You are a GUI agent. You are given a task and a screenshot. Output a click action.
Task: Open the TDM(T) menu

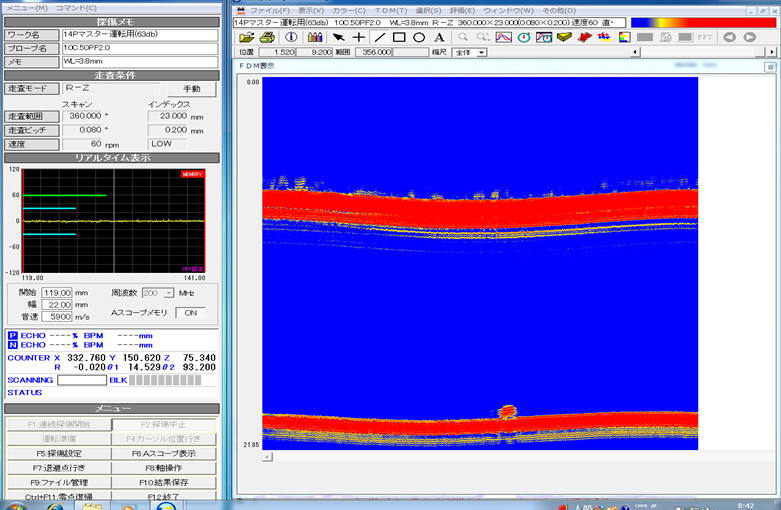pos(390,10)
